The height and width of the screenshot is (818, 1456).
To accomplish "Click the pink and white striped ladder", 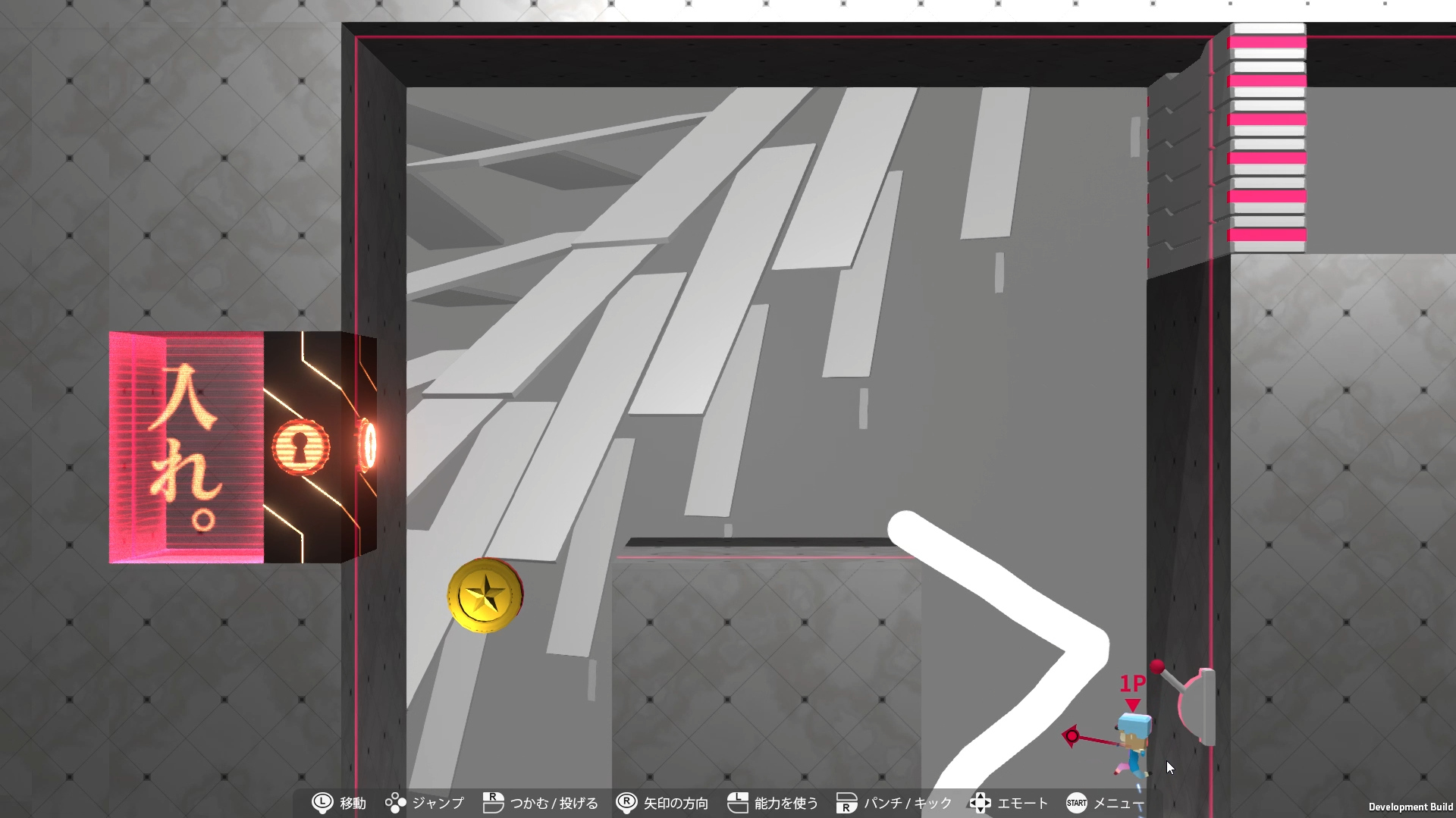I will click(x=1267, y=138).
